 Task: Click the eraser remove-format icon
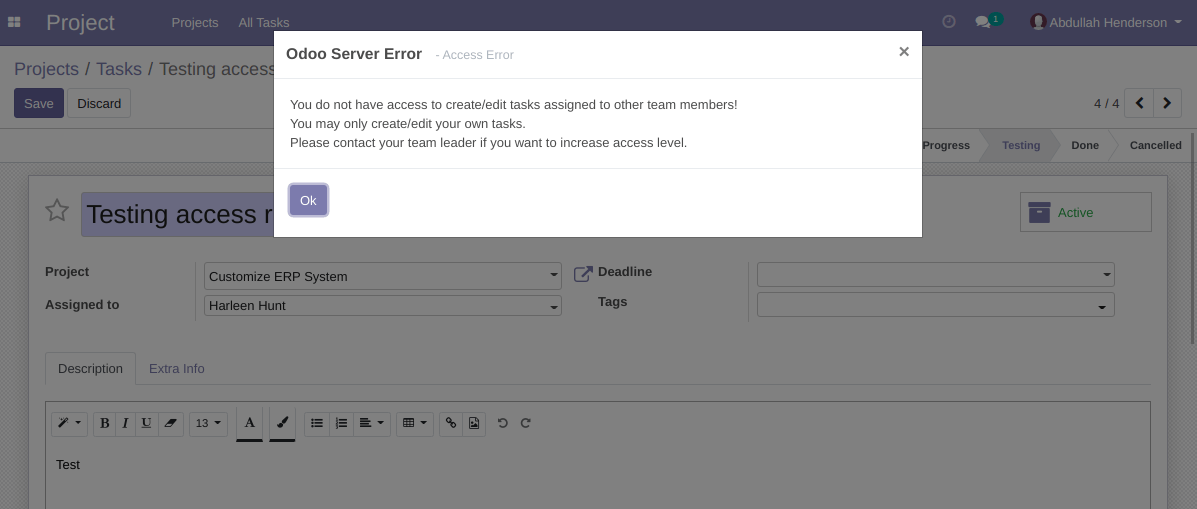click(170, 423)
